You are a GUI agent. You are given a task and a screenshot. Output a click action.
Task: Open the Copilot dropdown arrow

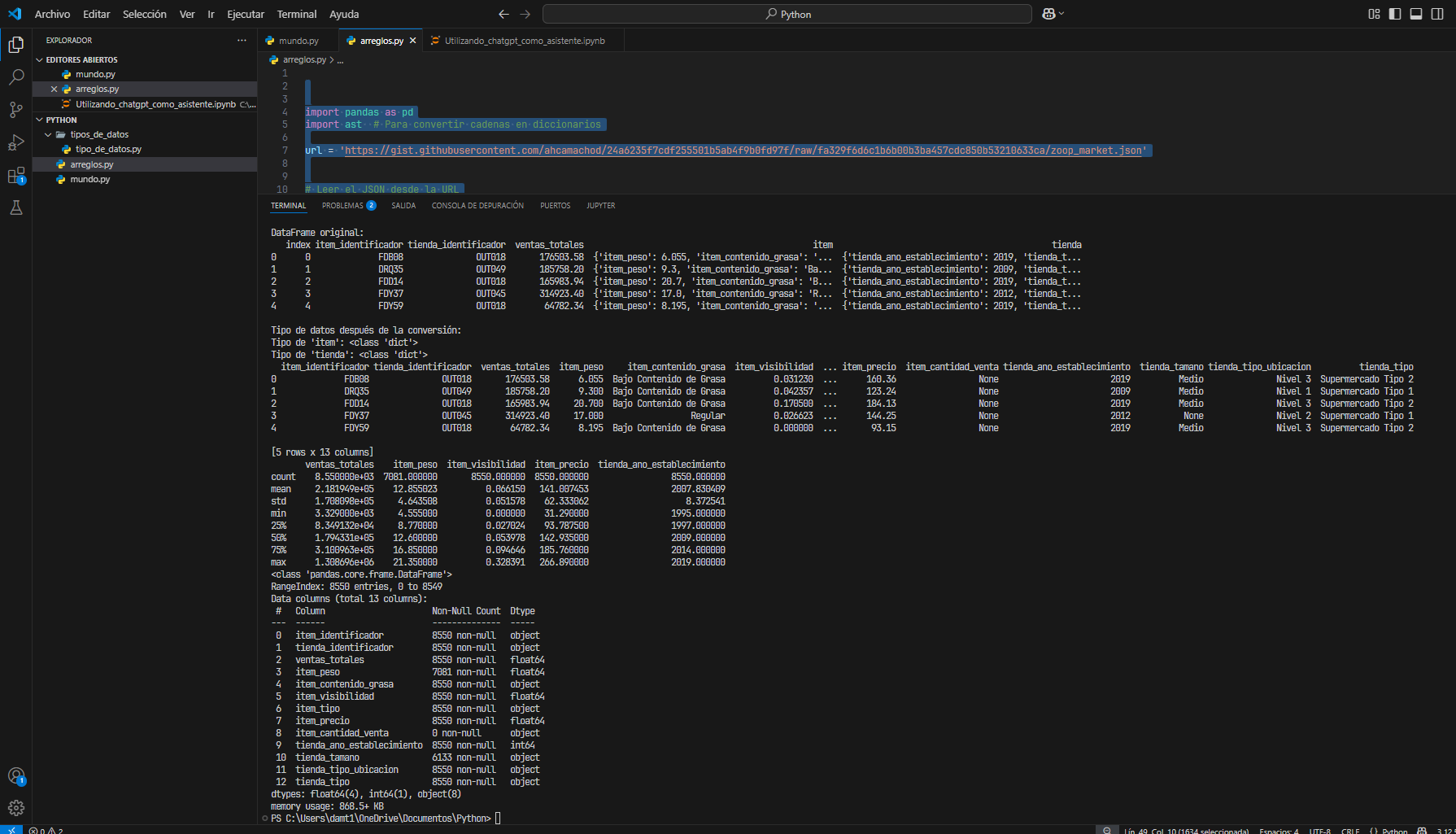(1061, 14)
